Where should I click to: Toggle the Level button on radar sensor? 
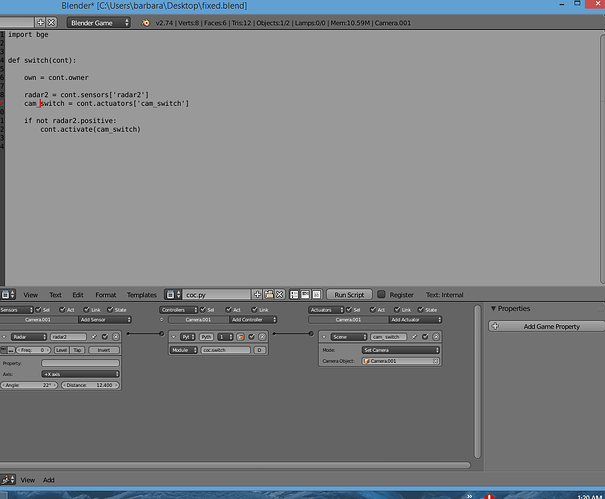(x=61, y=350)
